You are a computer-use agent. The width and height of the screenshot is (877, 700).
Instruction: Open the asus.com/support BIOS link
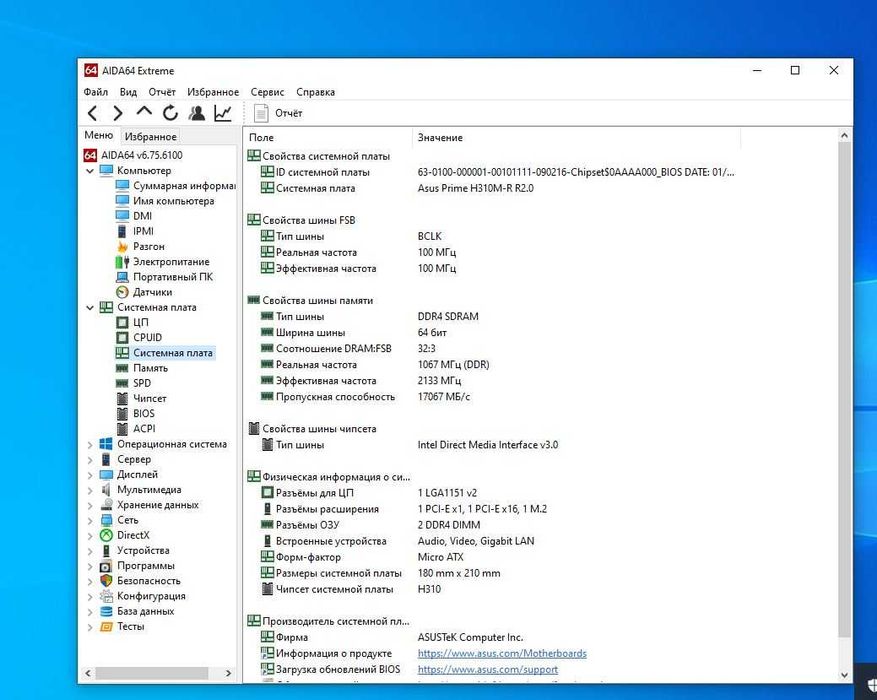[487, 669]
